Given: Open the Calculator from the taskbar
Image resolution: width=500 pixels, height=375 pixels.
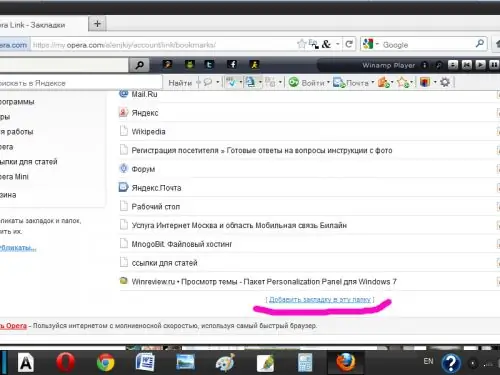Looking at the screenshot, I should point(305,362).
